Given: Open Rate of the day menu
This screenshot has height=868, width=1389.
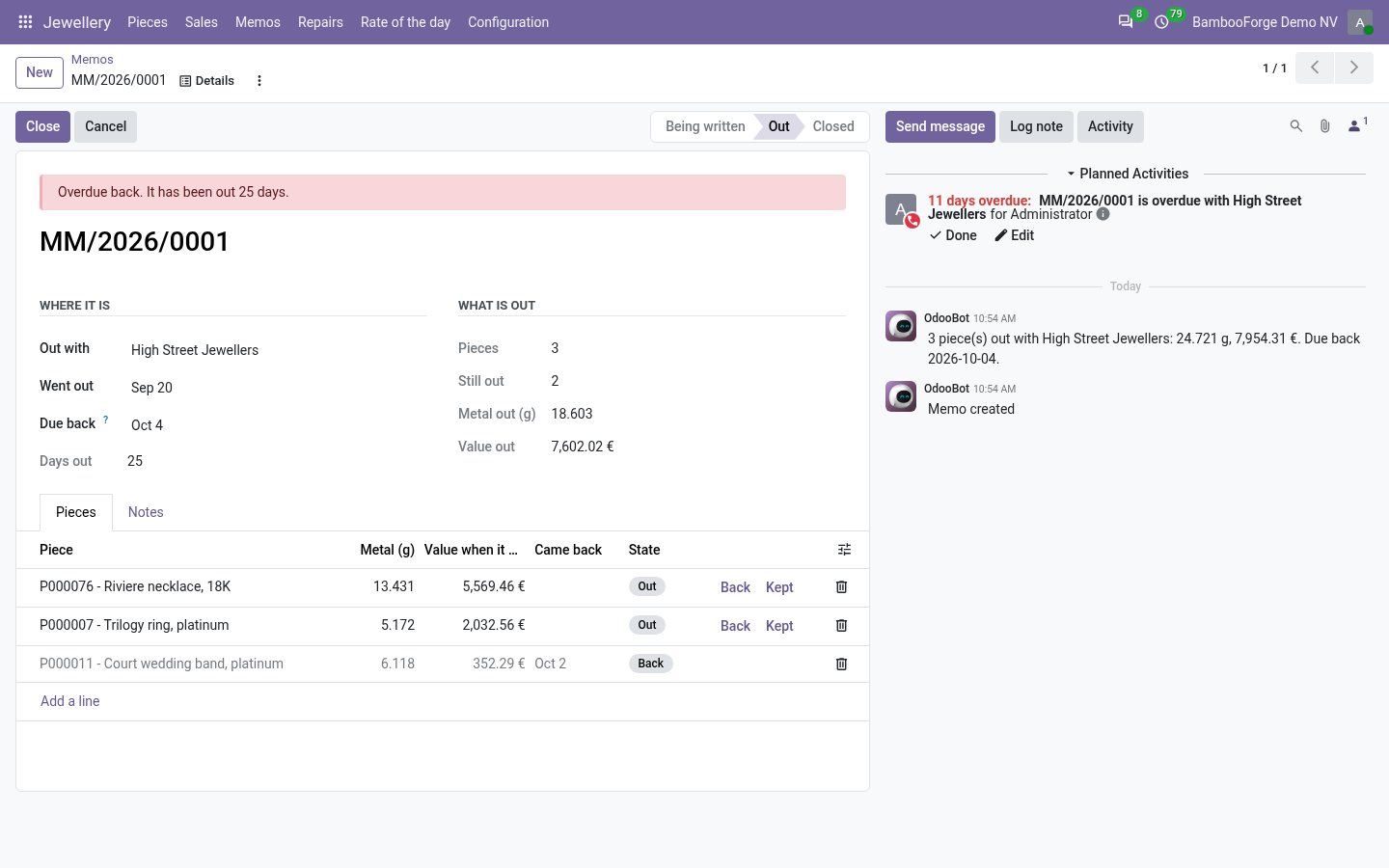Looking at the screenshot, I should click(x=405, y=22).
